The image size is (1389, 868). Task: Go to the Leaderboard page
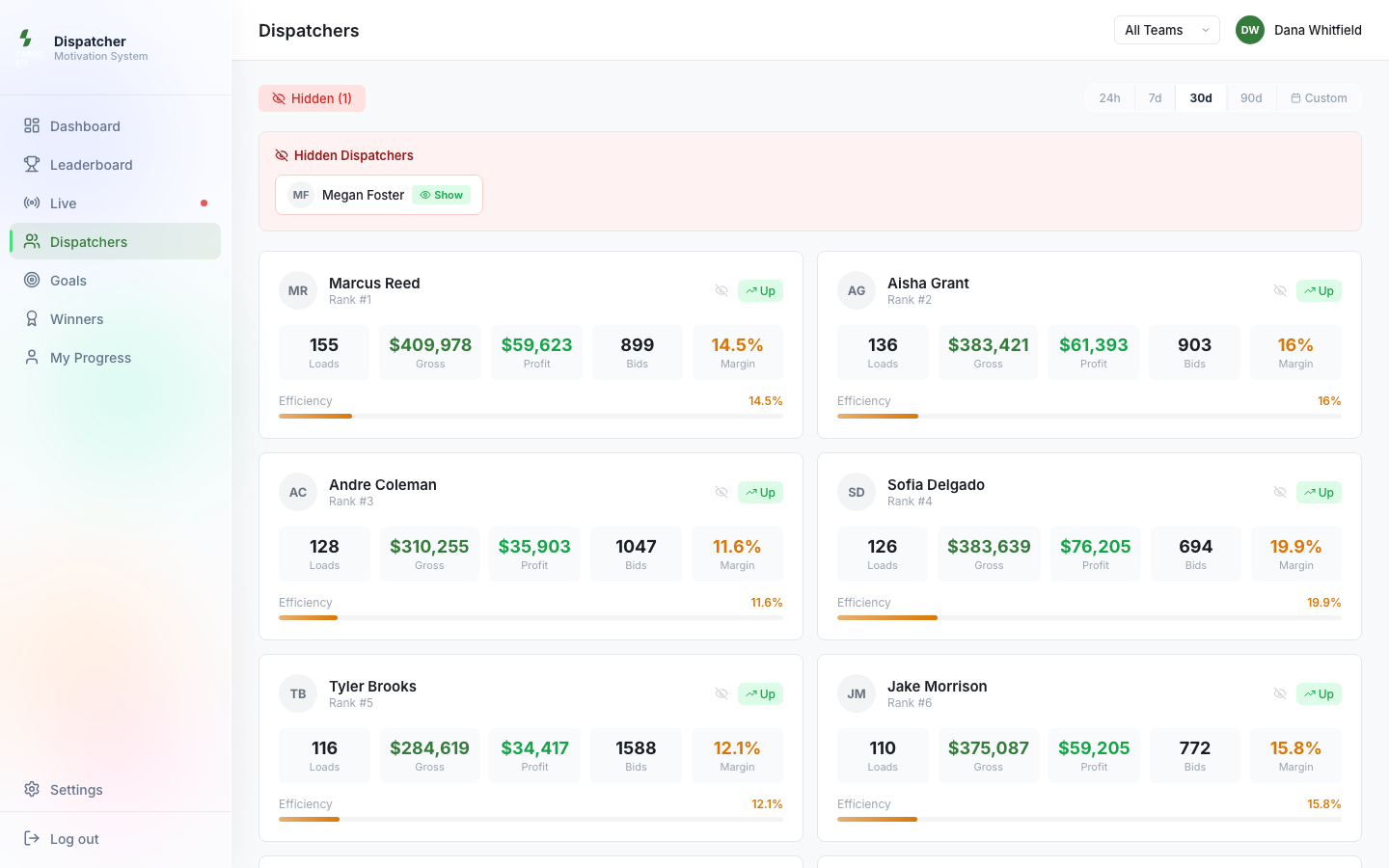click(116, 165)
